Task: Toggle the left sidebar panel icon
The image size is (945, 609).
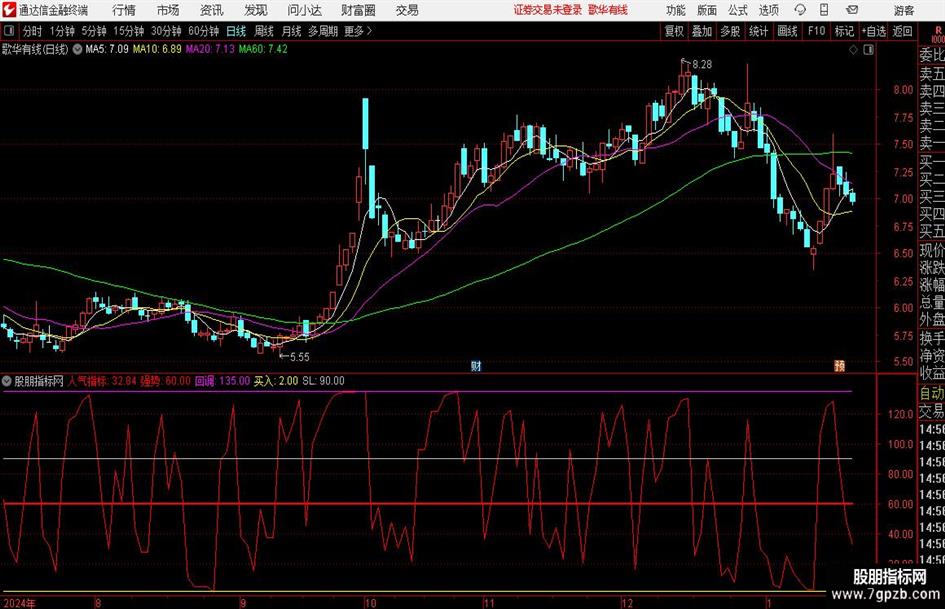Action: [8, 31]
